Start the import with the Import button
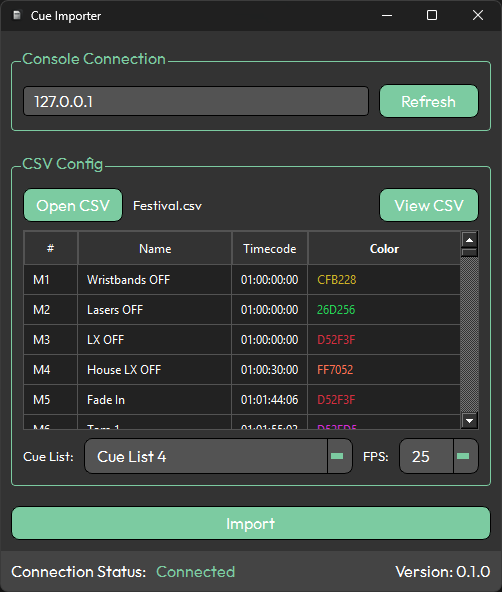502x592 pixels. 251,523
